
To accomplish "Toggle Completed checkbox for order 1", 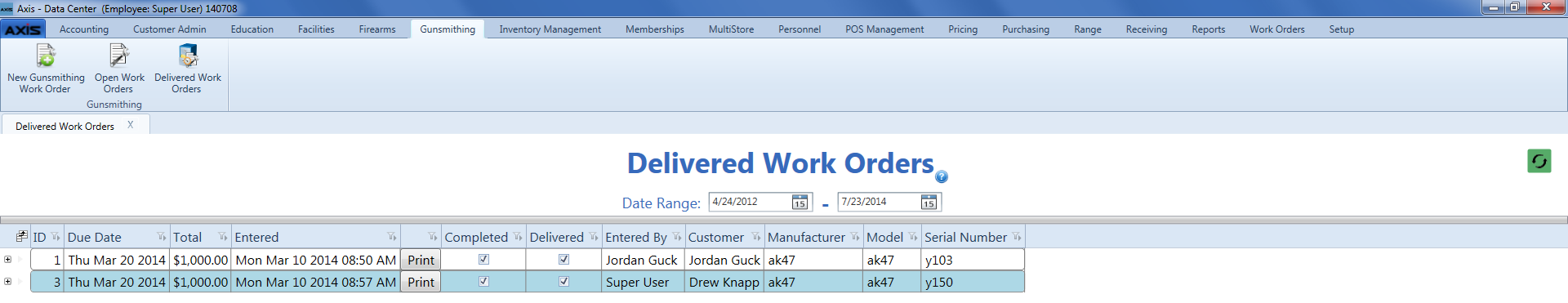I will tap(483, 260).
